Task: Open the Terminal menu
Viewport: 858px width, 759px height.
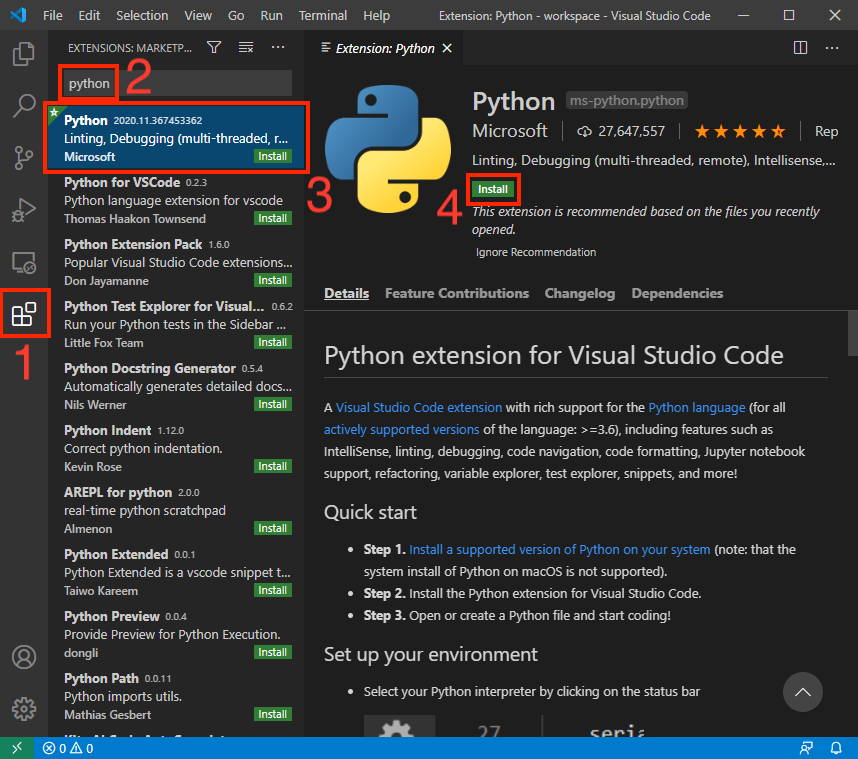Action: [322, 15]
